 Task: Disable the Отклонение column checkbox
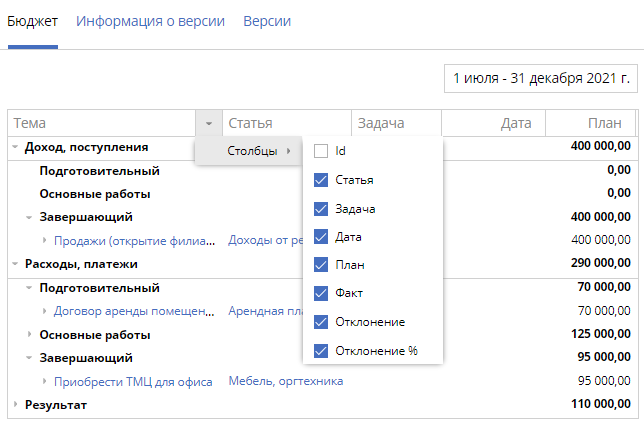(x=320, y=322)
